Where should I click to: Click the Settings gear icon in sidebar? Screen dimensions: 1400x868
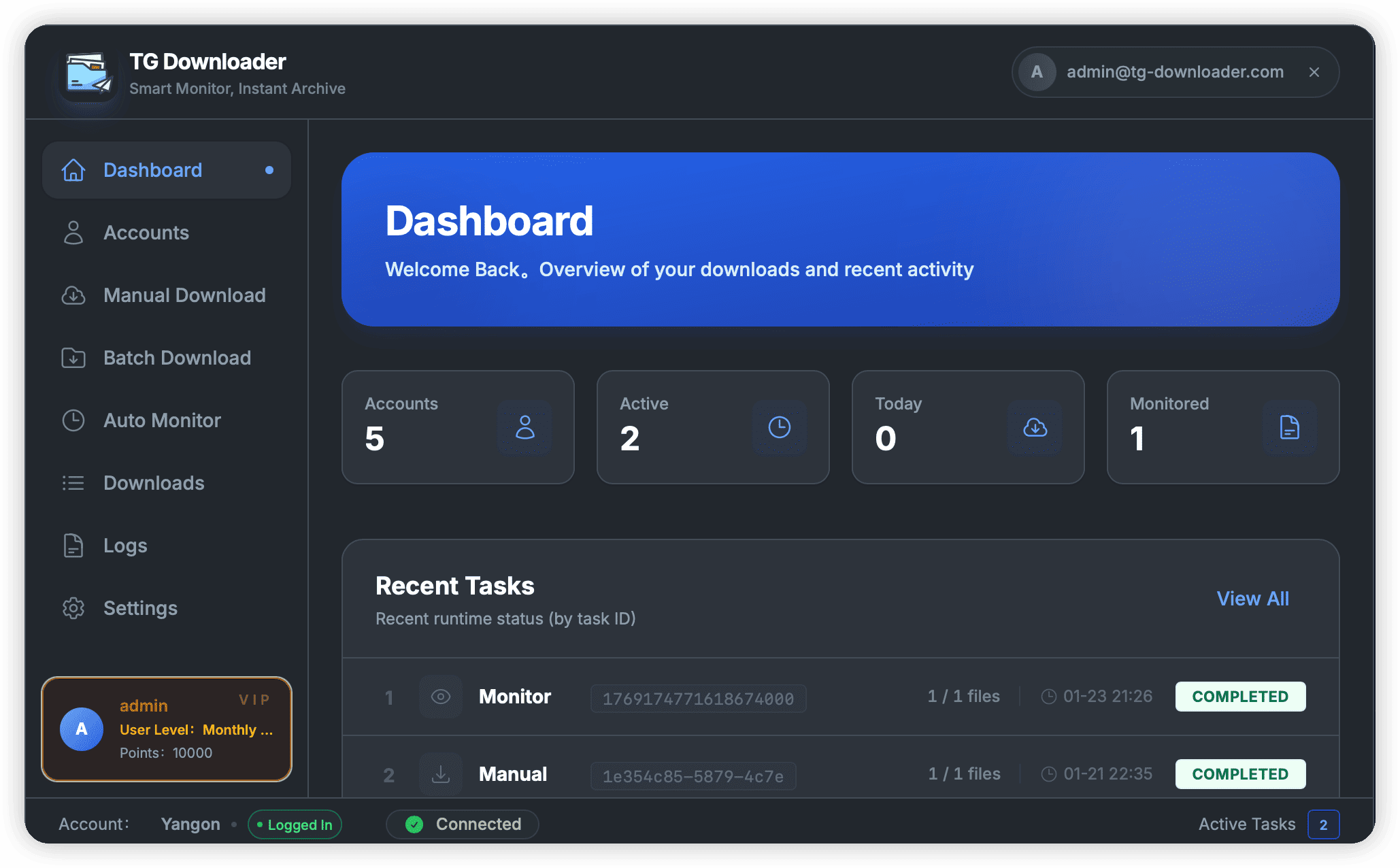click(73, 608)
